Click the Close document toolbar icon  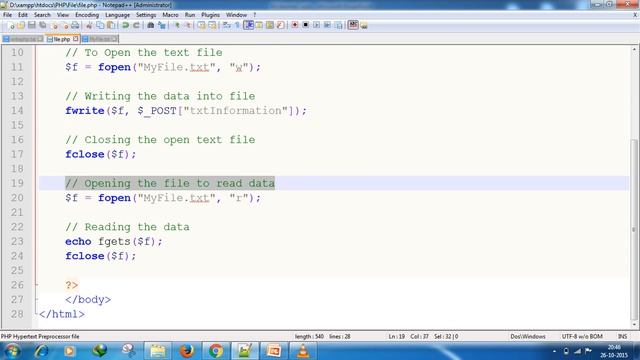pos(54,25)
